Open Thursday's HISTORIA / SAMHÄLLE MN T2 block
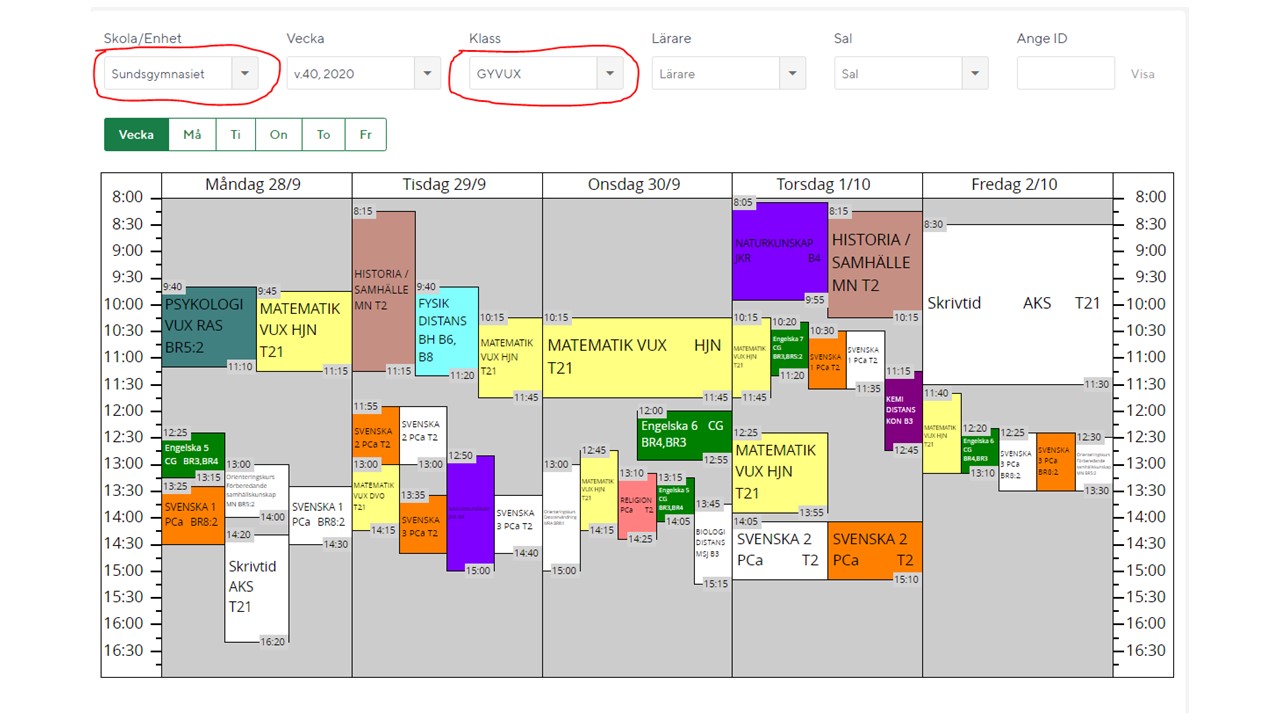This screenshot has width=1280, height=720. (875, 264)
